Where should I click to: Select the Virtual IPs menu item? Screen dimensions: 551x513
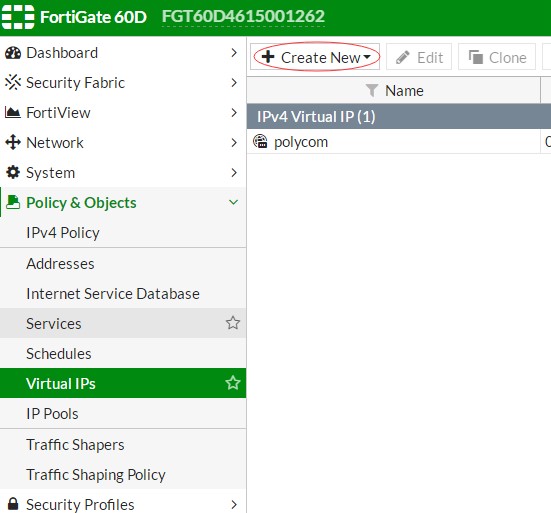click(123, 383)
